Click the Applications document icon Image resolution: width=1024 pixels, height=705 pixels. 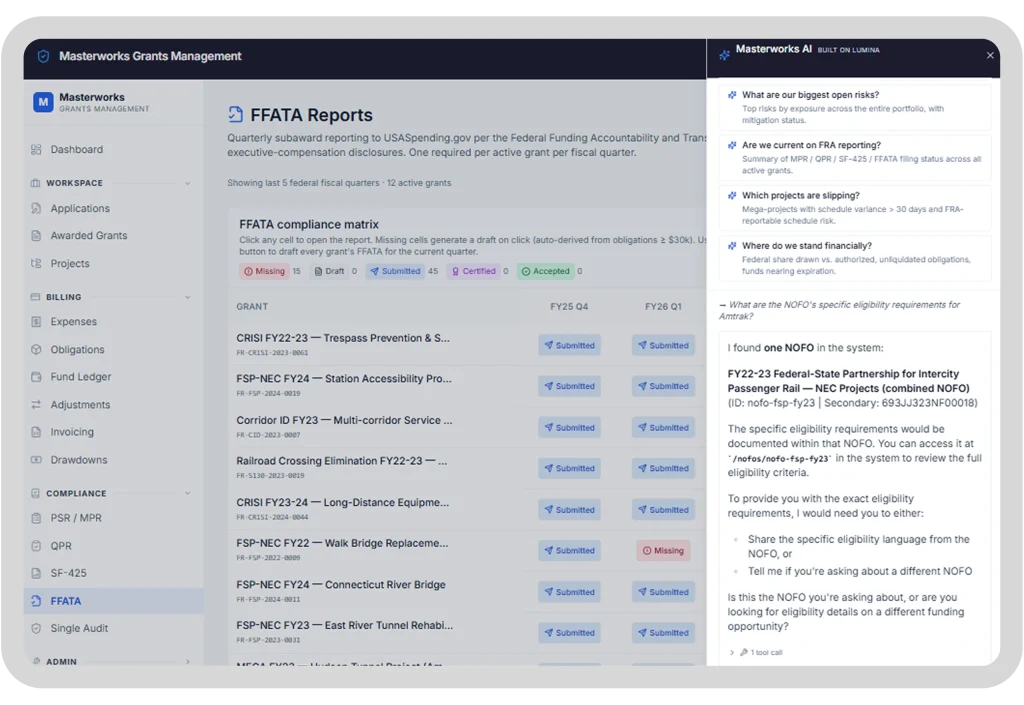36,208
